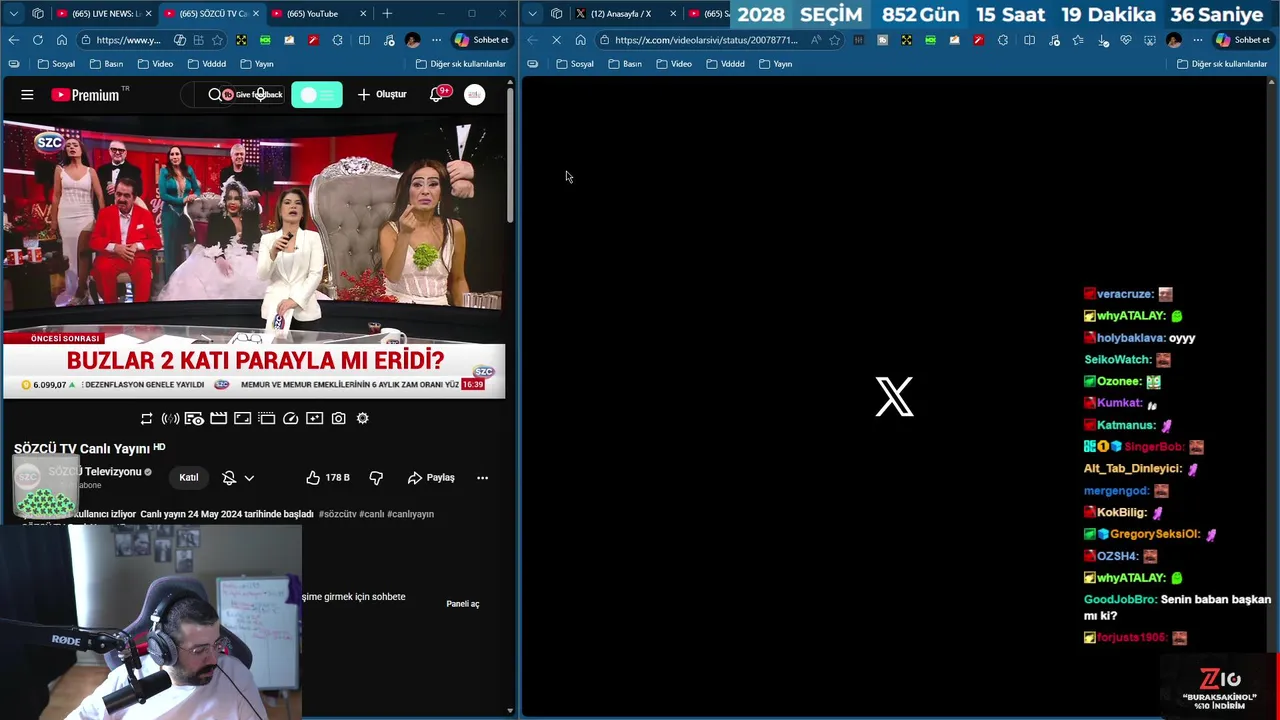Image resolution: width=1280 pixels, height=720 pixels.
Task: Toggle the aspect-ratio rectangle icon under video
Action: click(x=242, y=418)
